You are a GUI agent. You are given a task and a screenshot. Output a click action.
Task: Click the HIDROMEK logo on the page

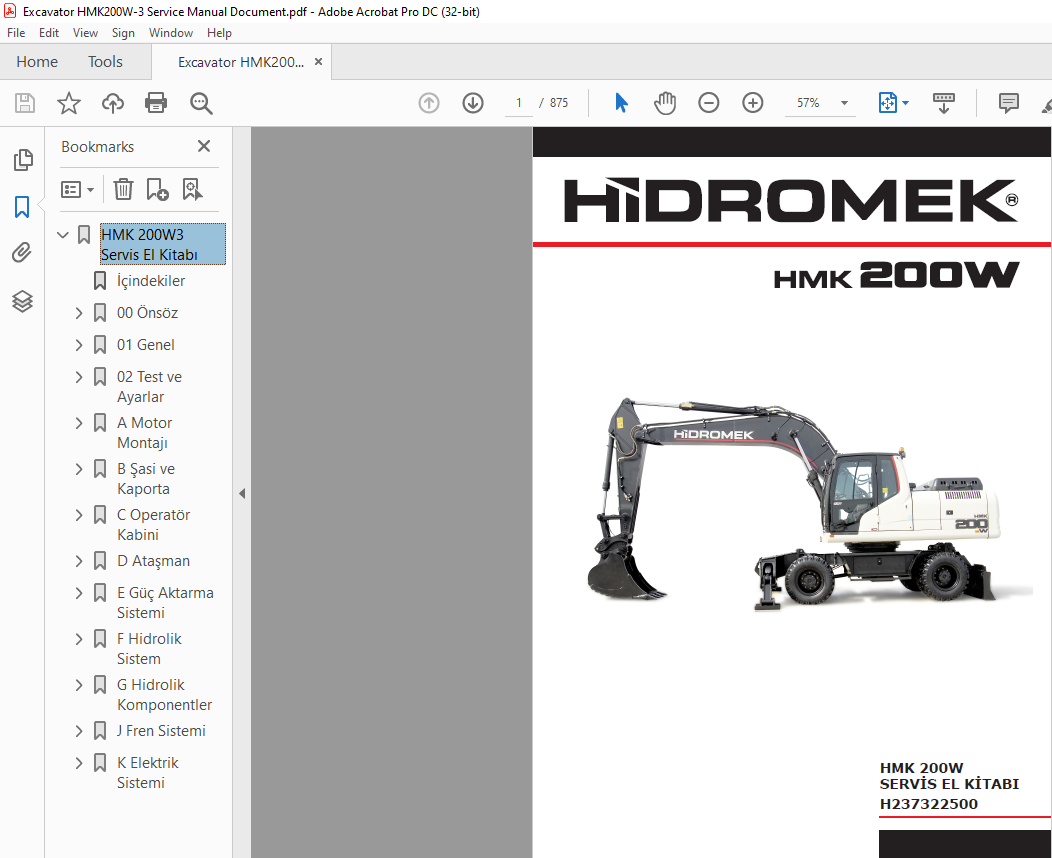tap(792, 200)
